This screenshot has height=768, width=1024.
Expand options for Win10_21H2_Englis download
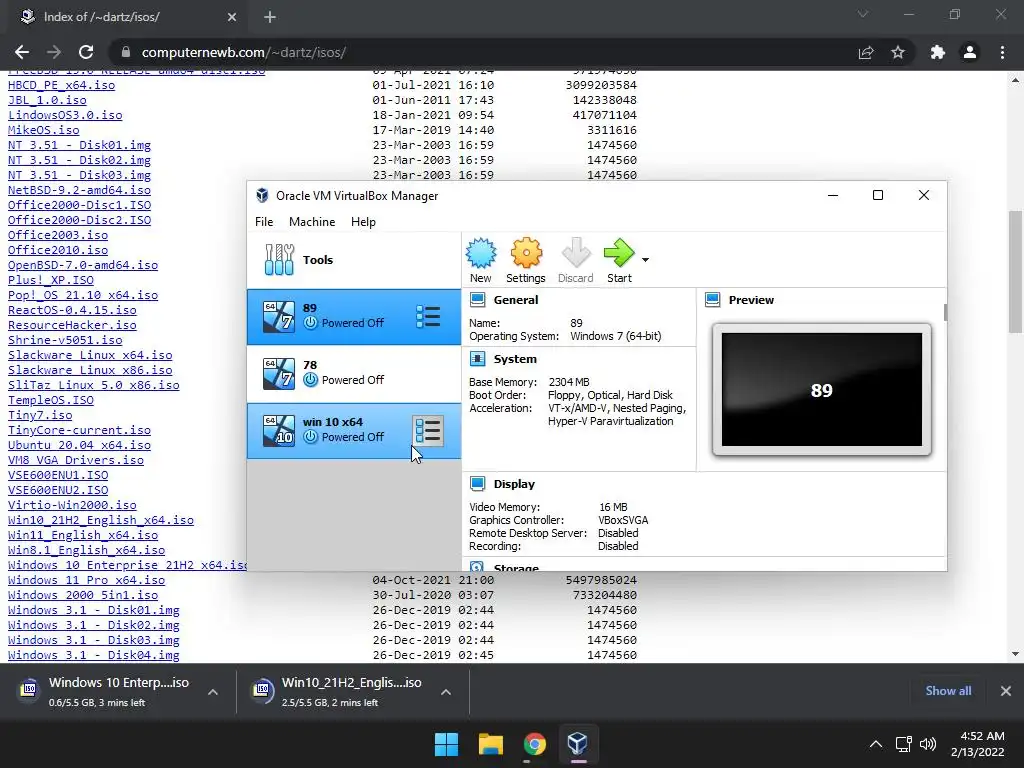(x=446, y=692)
